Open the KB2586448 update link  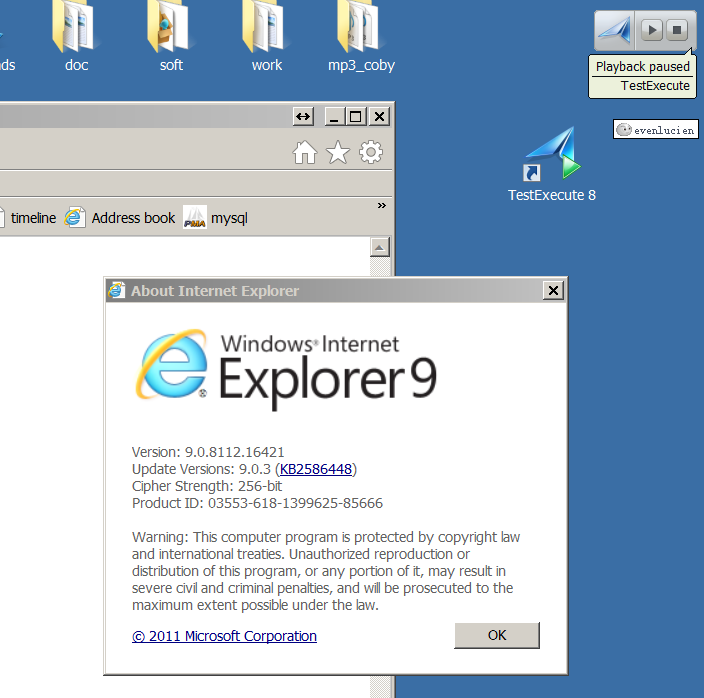(316, 469)
